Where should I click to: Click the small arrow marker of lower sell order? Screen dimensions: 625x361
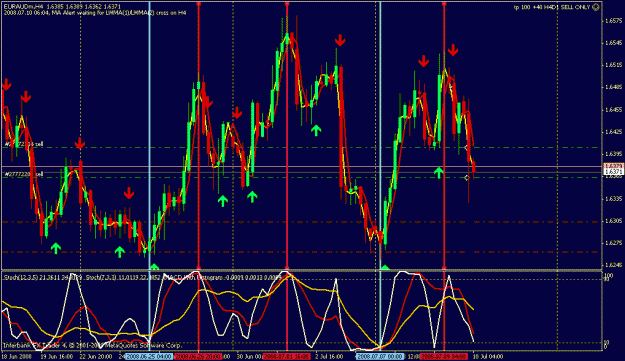tap(466, 178)
